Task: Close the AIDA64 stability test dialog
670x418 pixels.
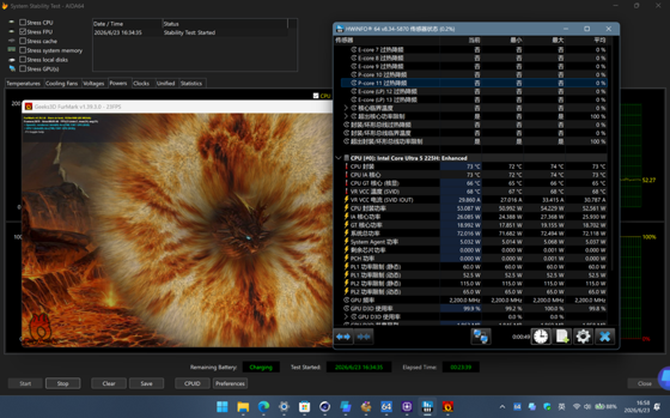Action: tap(644, 383)
